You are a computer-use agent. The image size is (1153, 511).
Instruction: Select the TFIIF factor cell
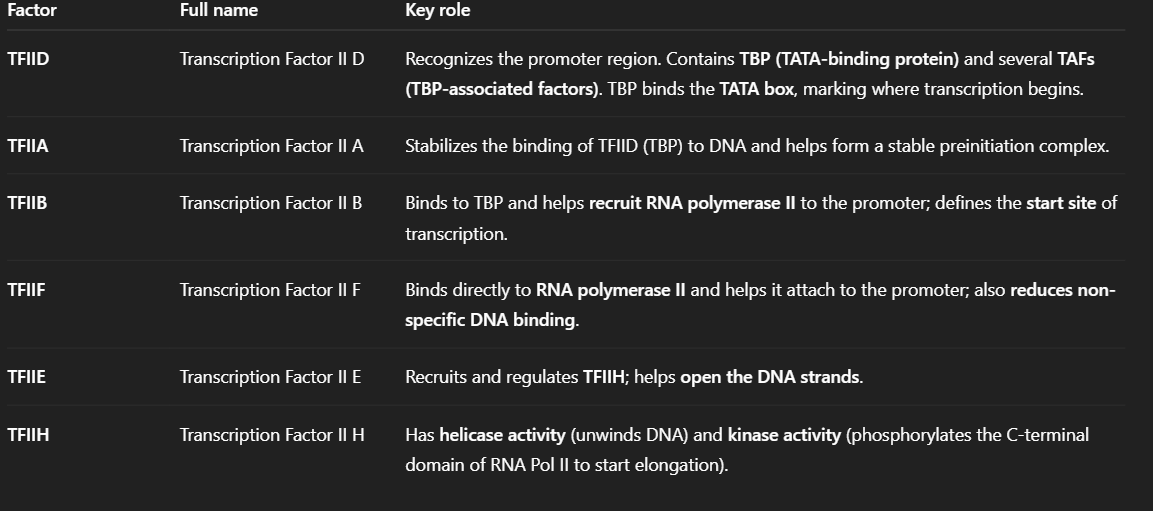(26, 290)
